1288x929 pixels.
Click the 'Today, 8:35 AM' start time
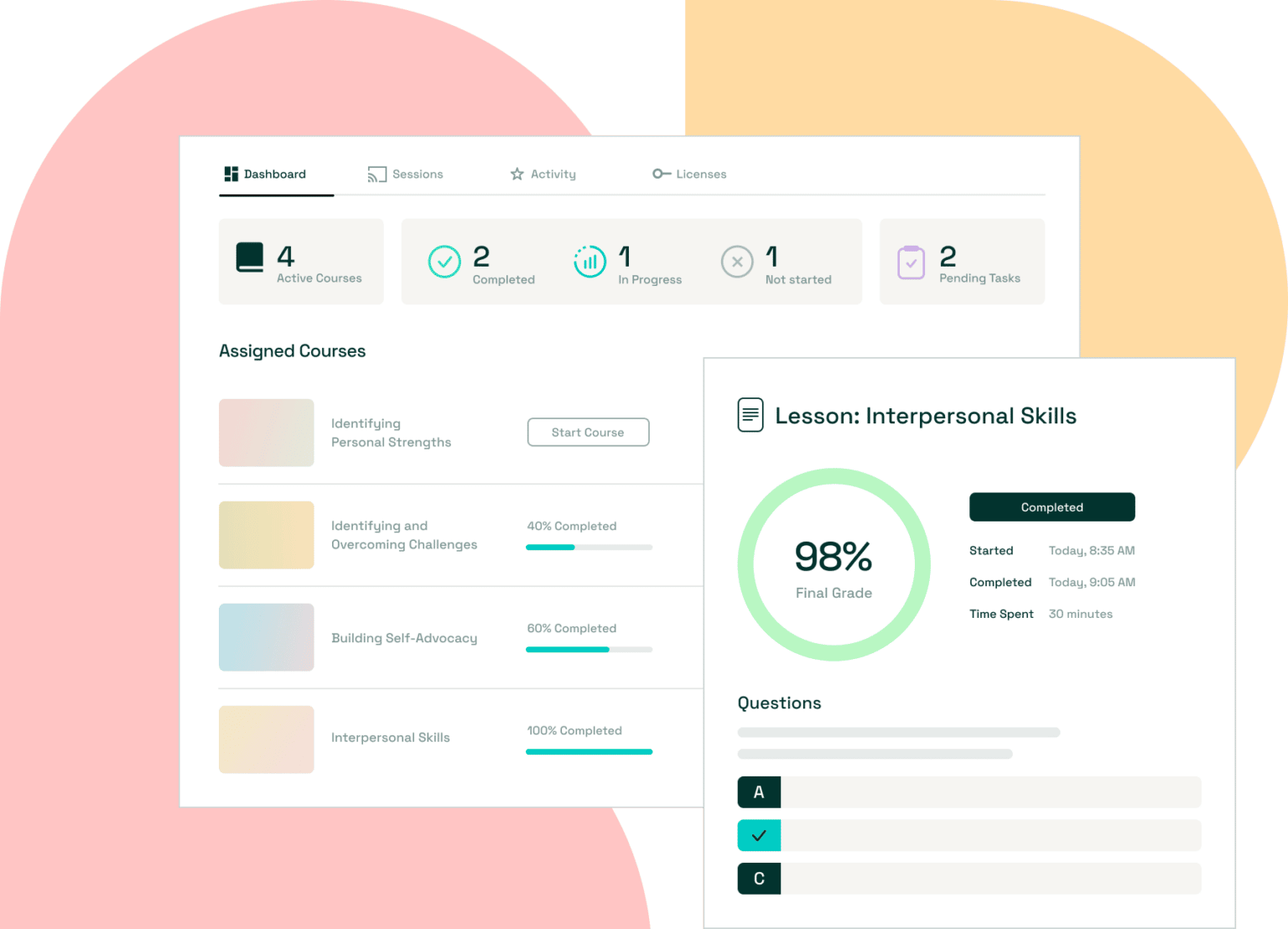[x=1092, y=551]
